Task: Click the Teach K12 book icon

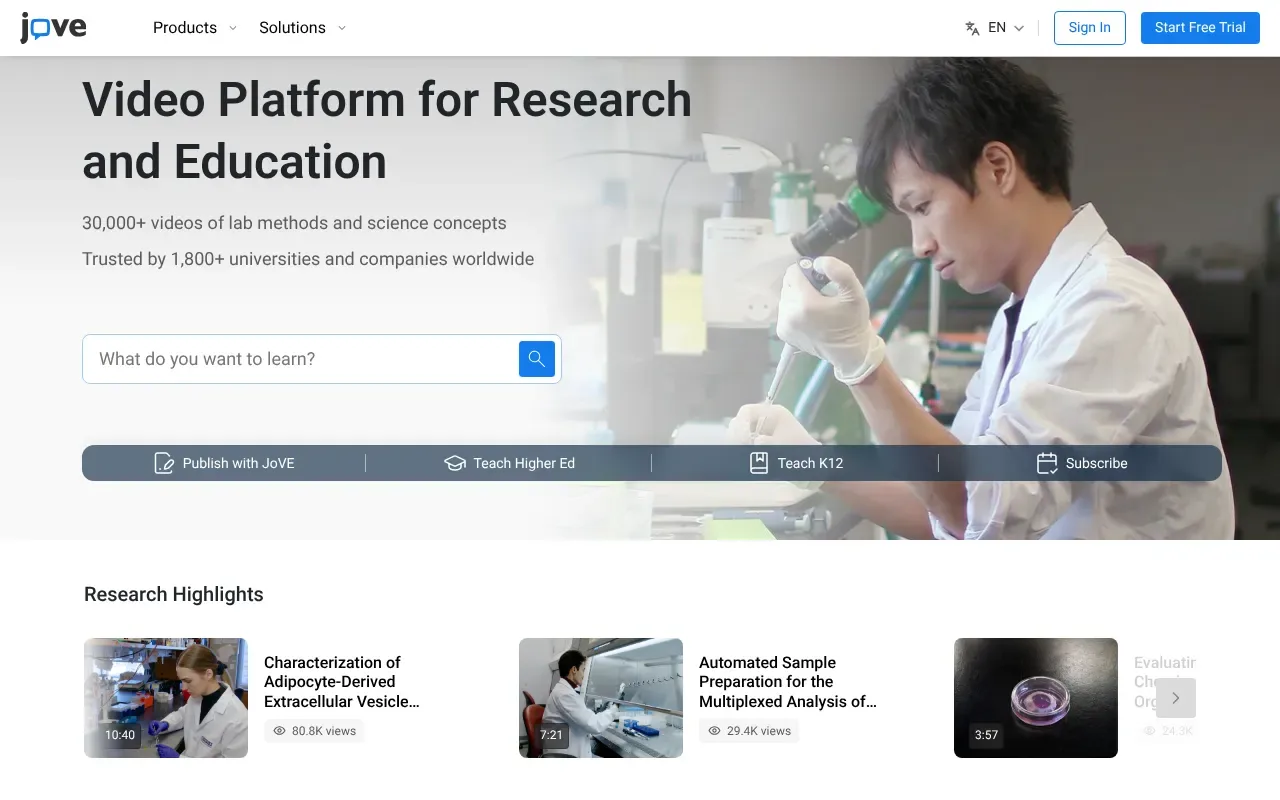Action: (759, 463)
